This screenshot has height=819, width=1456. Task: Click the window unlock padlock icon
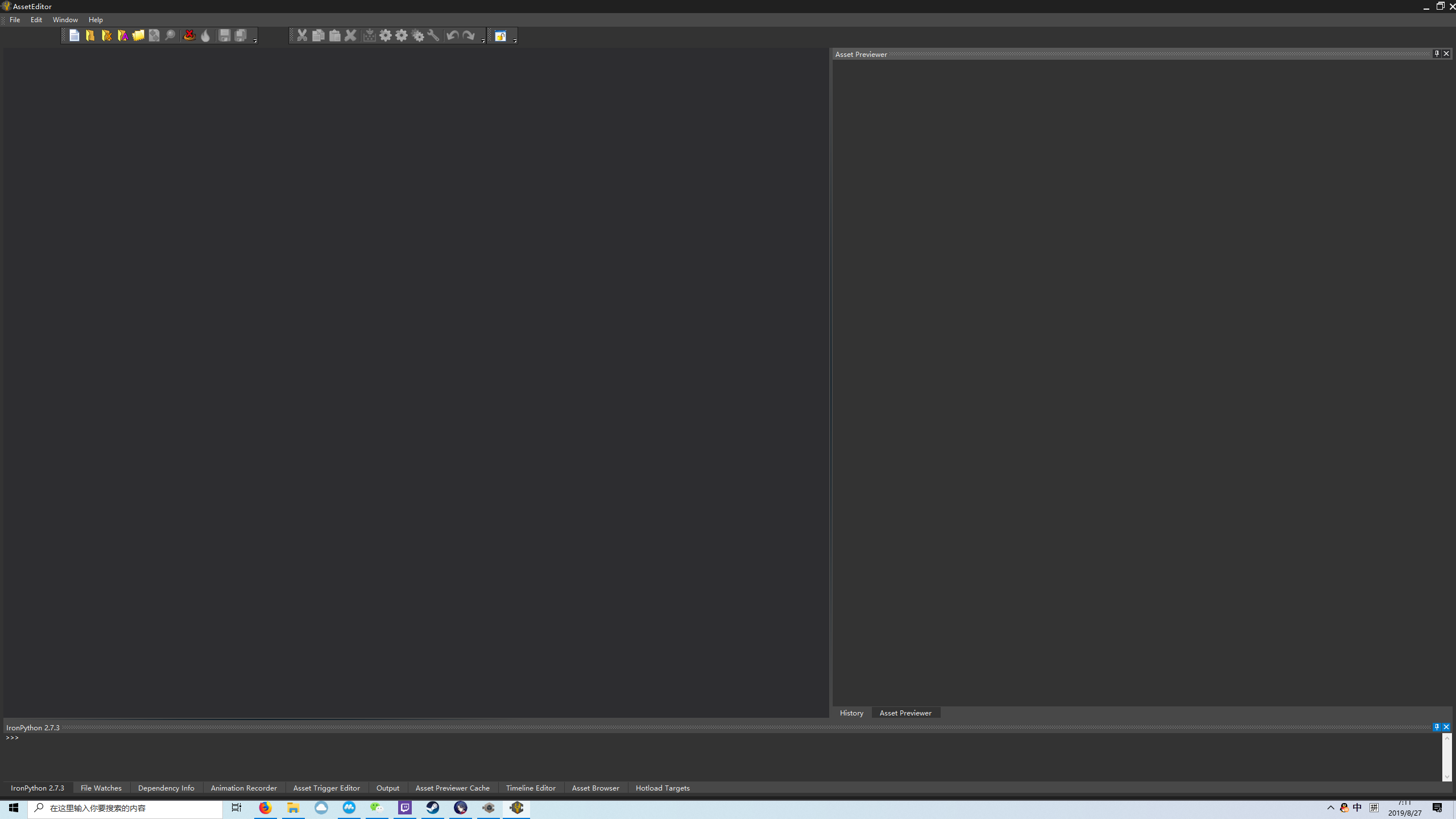(x=500, y=36)
